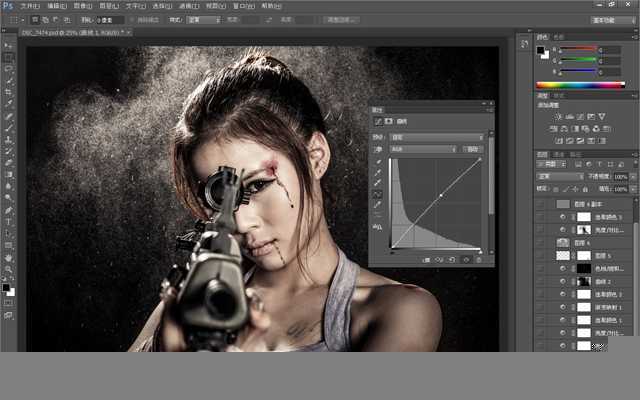This screenshot has width=640, height=400.
Task: Click the foreground color swatch in Color panel
Action: 540,50
